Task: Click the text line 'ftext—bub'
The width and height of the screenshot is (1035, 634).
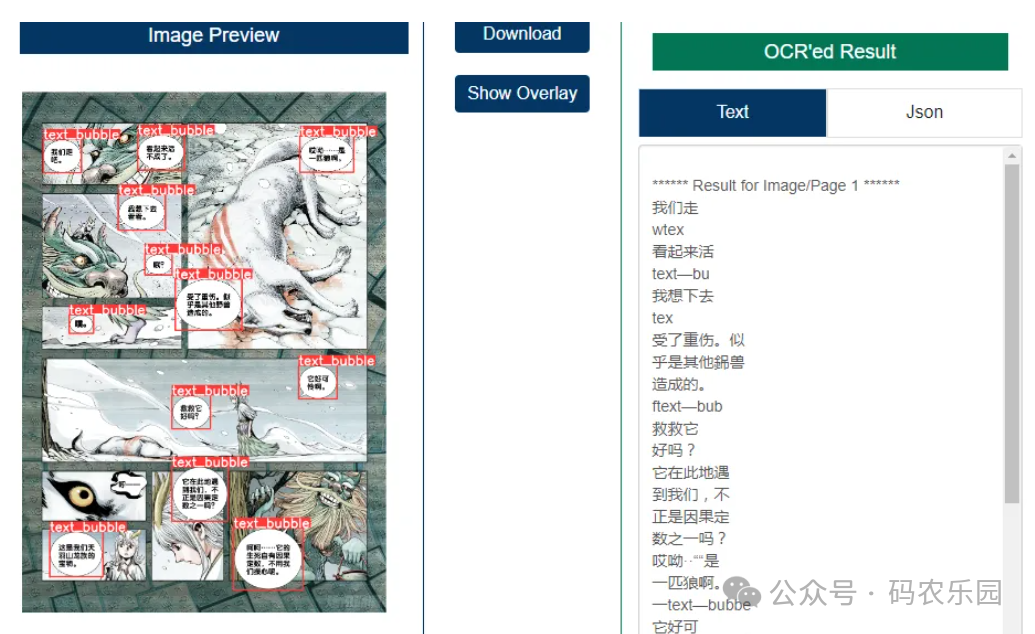Action: 686,406
